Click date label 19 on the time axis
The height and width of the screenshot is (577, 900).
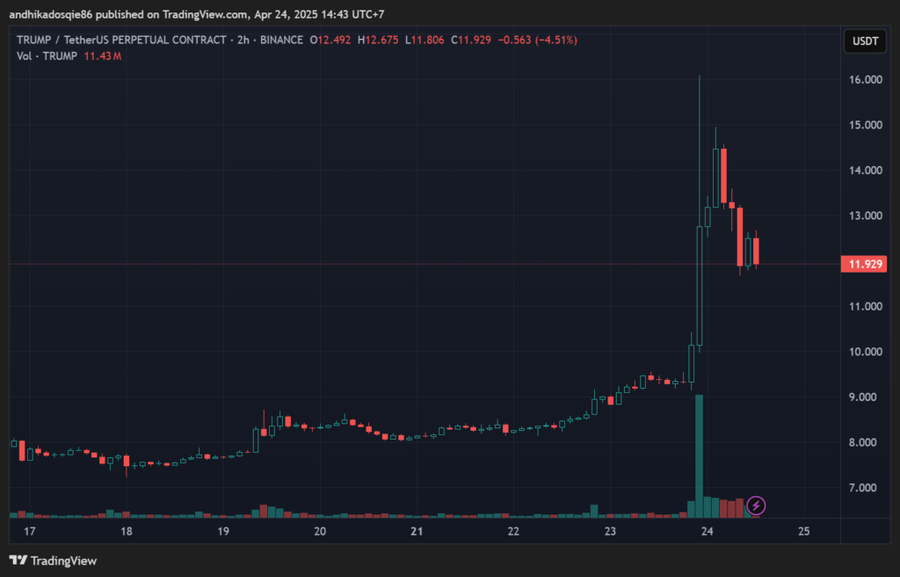click(223, 532)
